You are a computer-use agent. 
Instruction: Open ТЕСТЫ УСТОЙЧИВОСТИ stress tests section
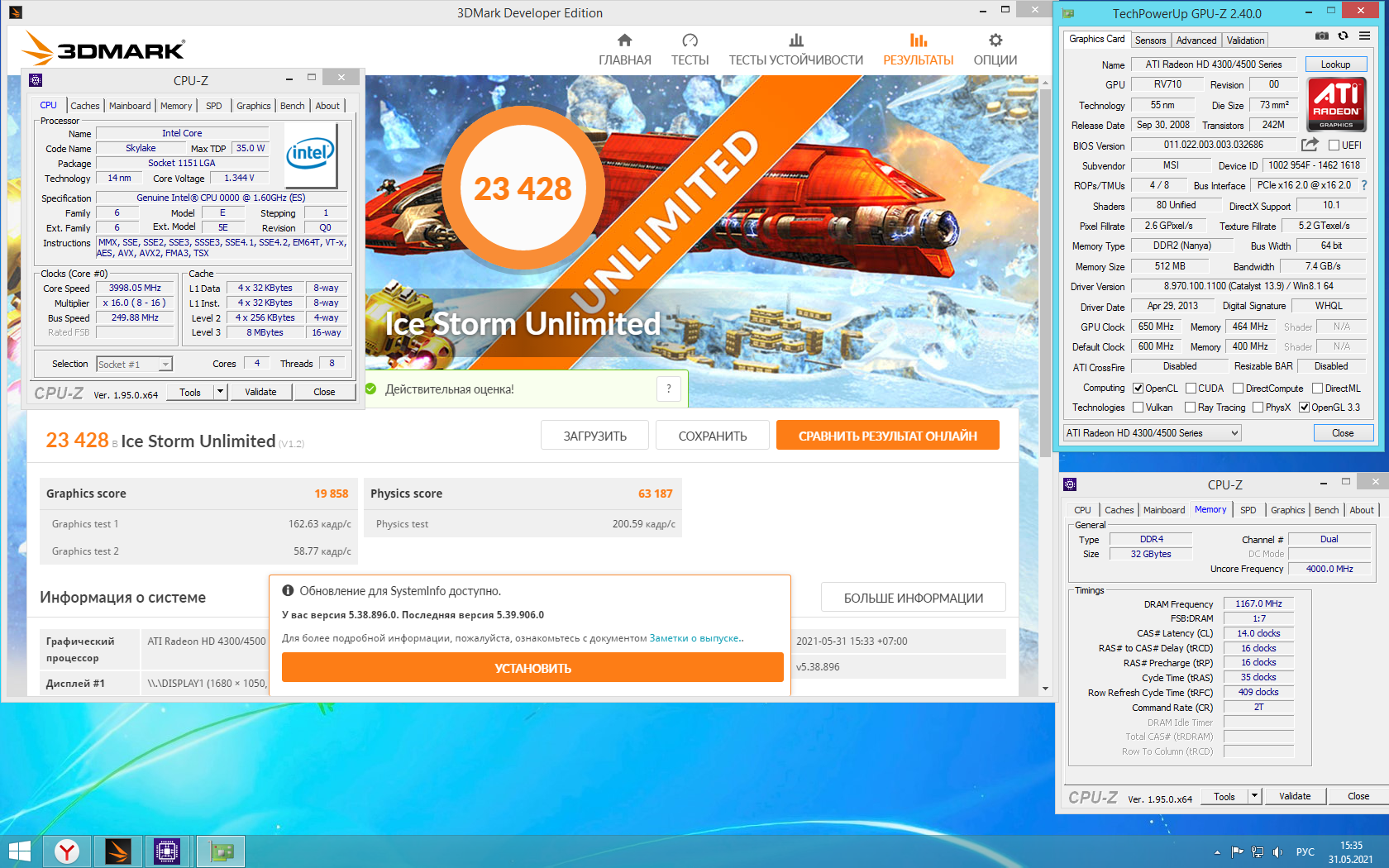point(795,50)
